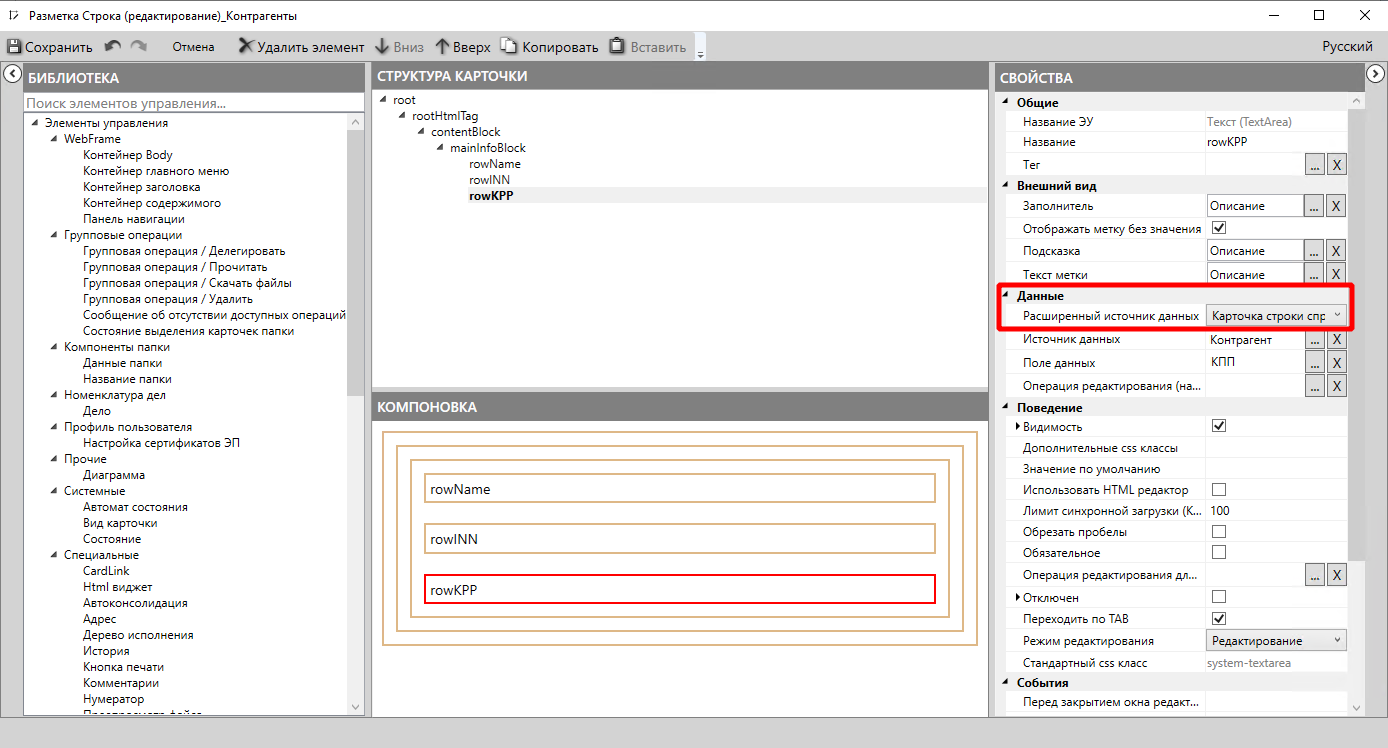The width and height of the screenshot is (1388, 748).
Task: Toggle Обрезать пробелы checkbox
Action: (x=1219, y=532)
